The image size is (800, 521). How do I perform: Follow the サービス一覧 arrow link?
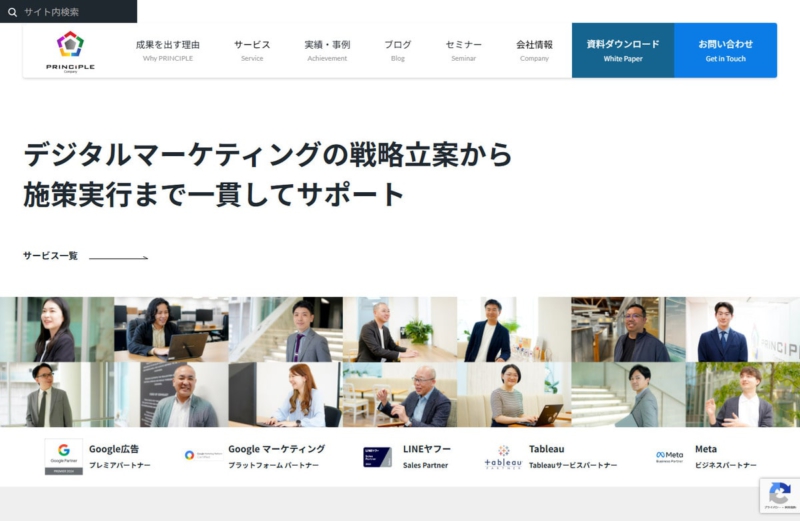pos(86,256)
